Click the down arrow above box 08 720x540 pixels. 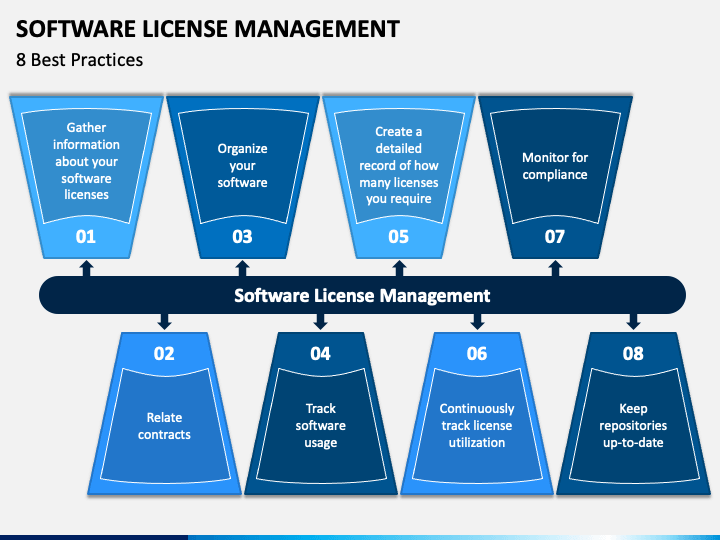tap(633, 321)
